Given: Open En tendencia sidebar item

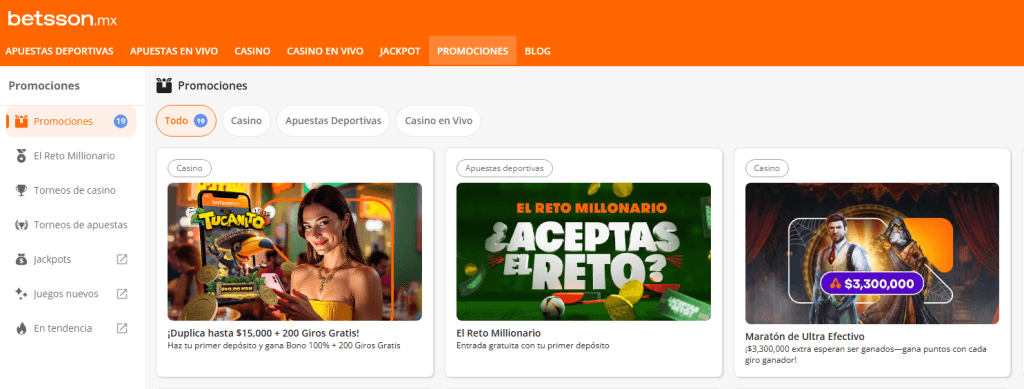Looking at the screenshot, I should coord(71,328).
